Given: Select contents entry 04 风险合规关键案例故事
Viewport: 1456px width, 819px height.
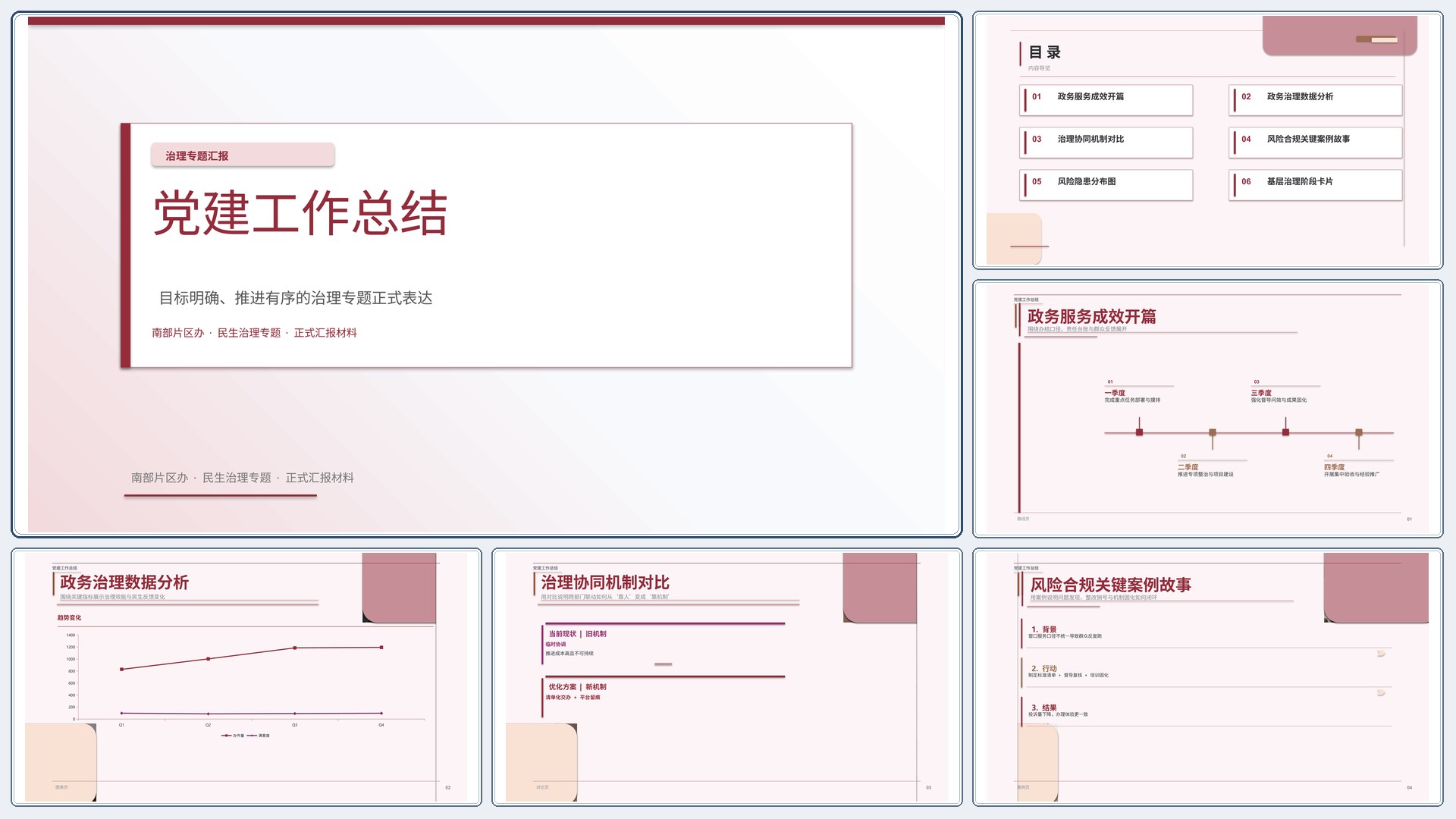Looking at the screenshot, I should (x=1315, y=142).
